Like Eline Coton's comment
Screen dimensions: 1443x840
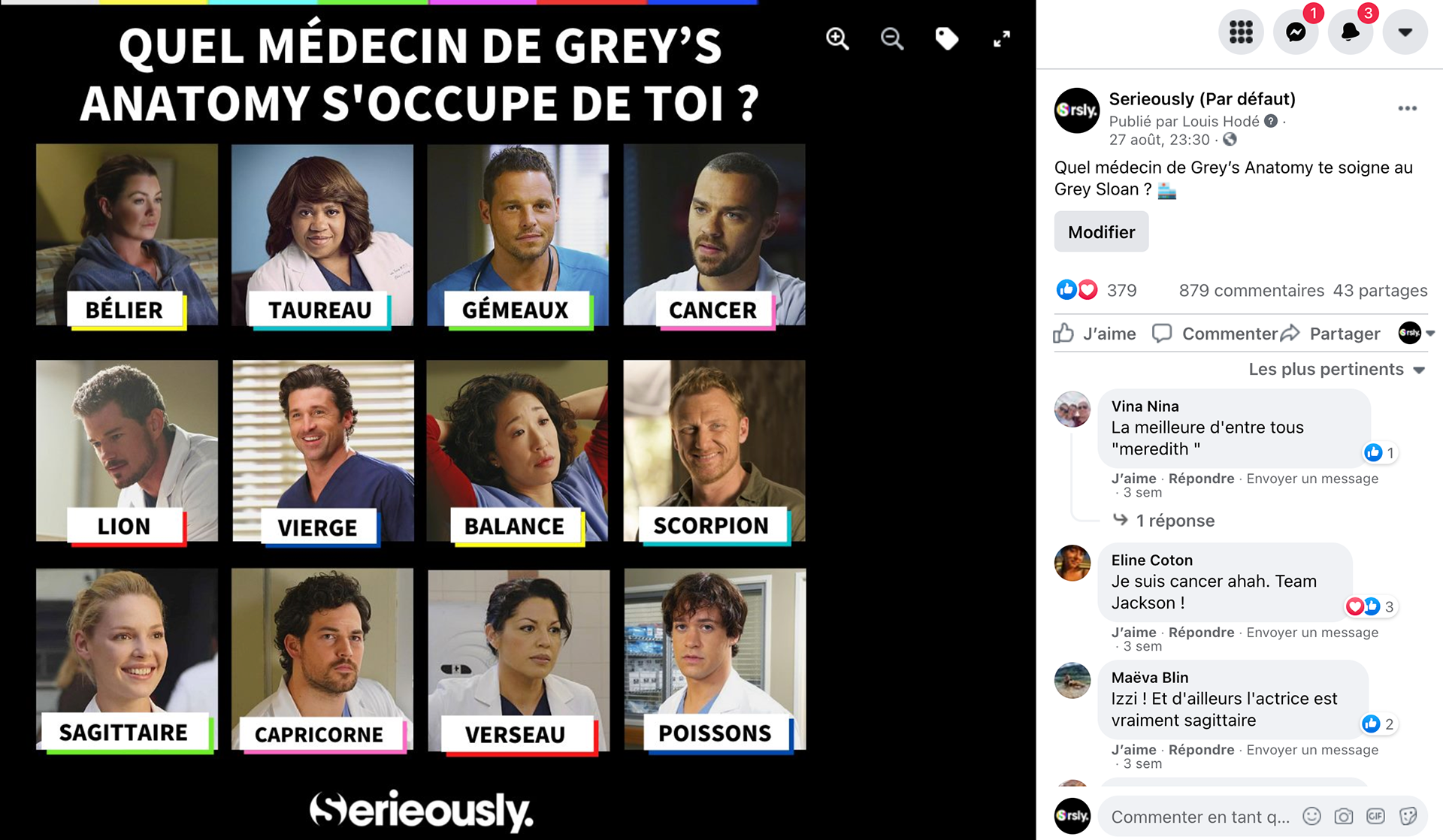coord(1133,633)
